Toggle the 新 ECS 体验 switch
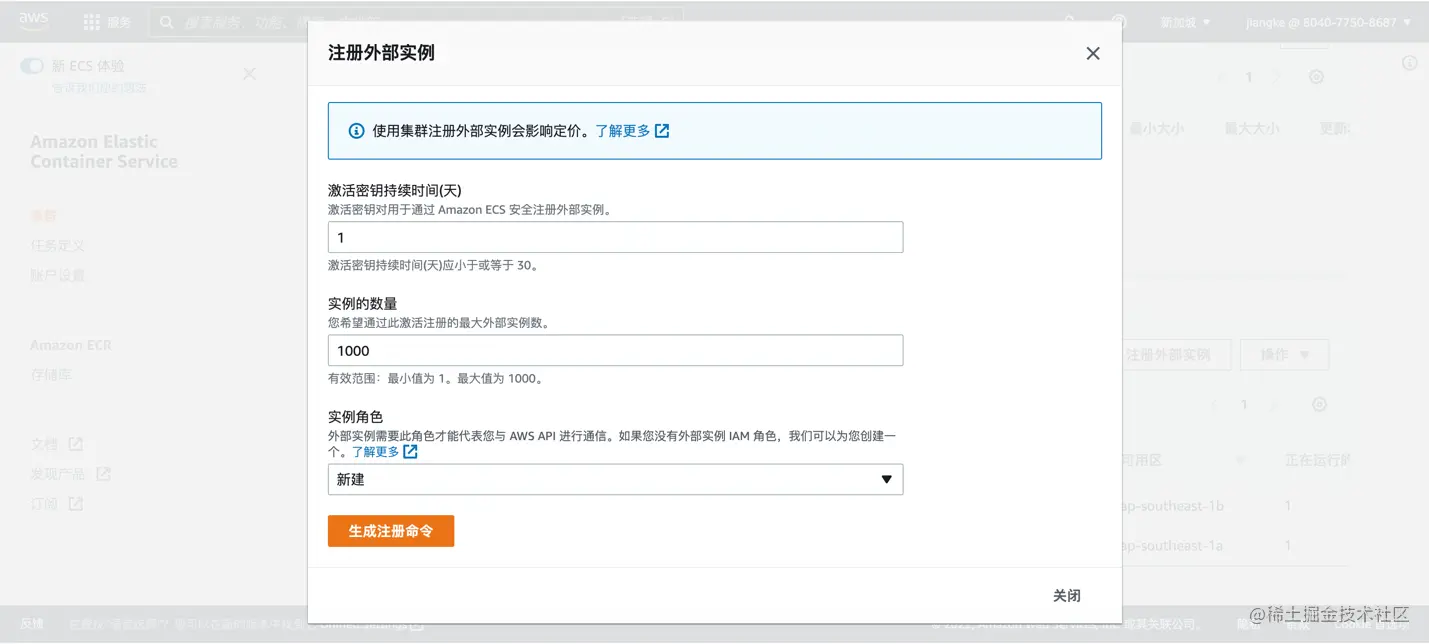Viewport: 1429px width, 644px height. coord(32,66)
